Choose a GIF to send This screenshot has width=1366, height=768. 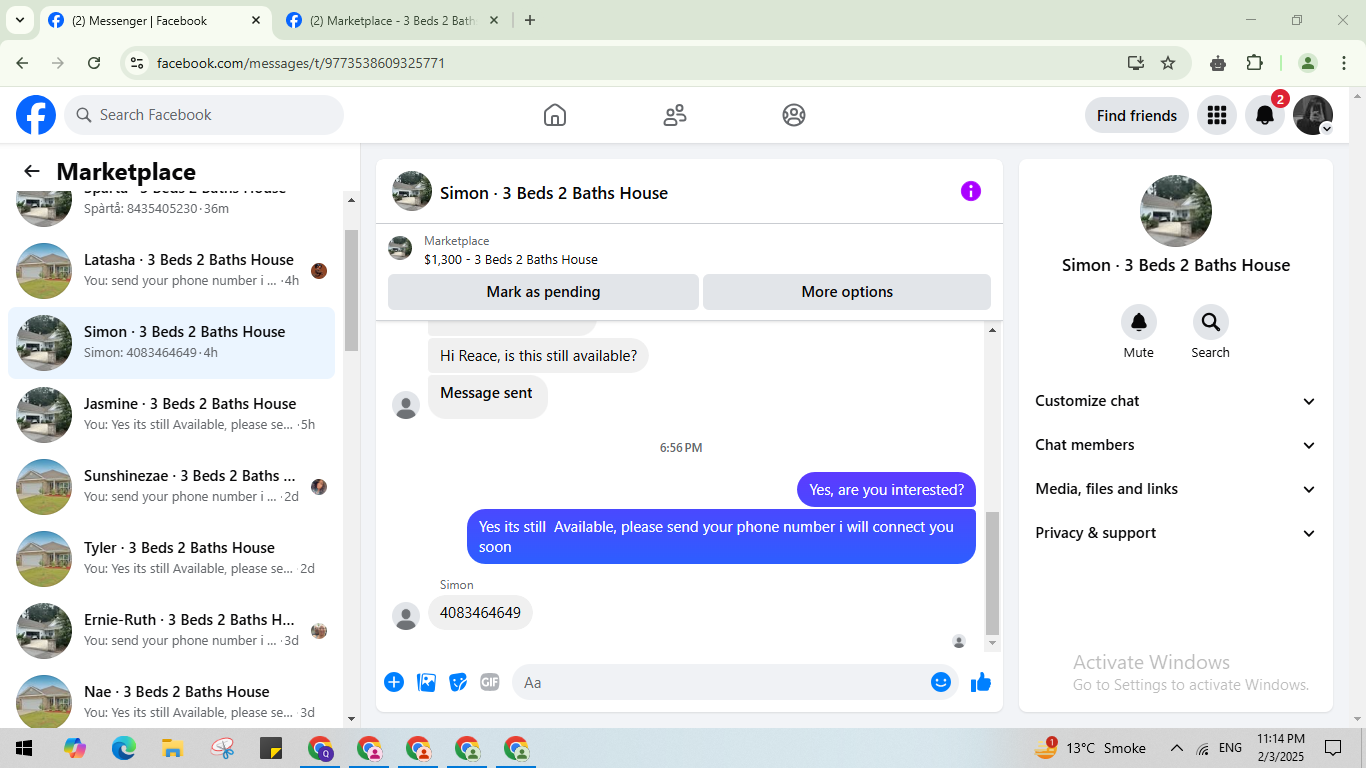pyautogui.click(x=489, y=682)
